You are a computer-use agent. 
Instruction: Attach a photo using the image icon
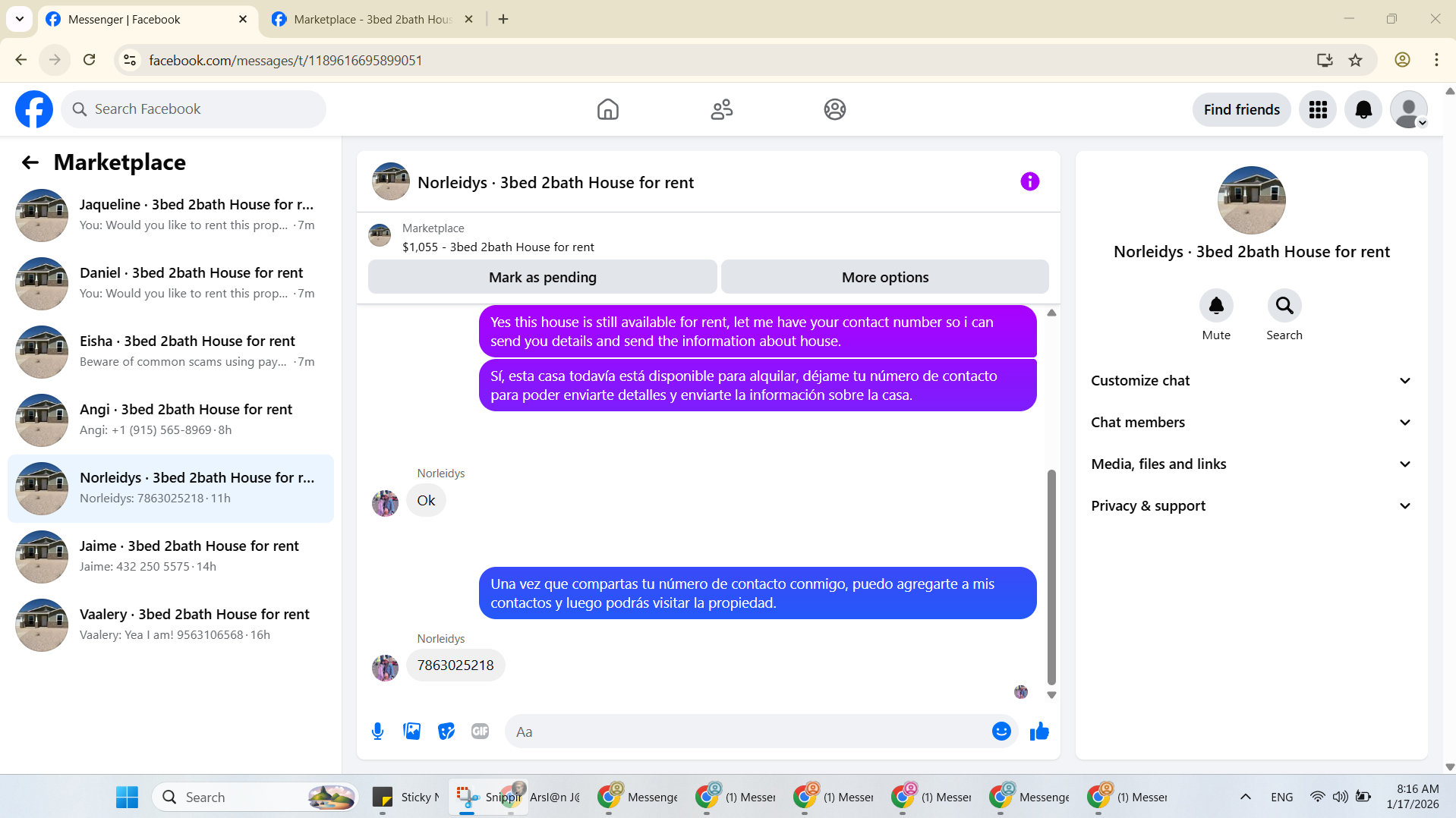coord(411,731)
